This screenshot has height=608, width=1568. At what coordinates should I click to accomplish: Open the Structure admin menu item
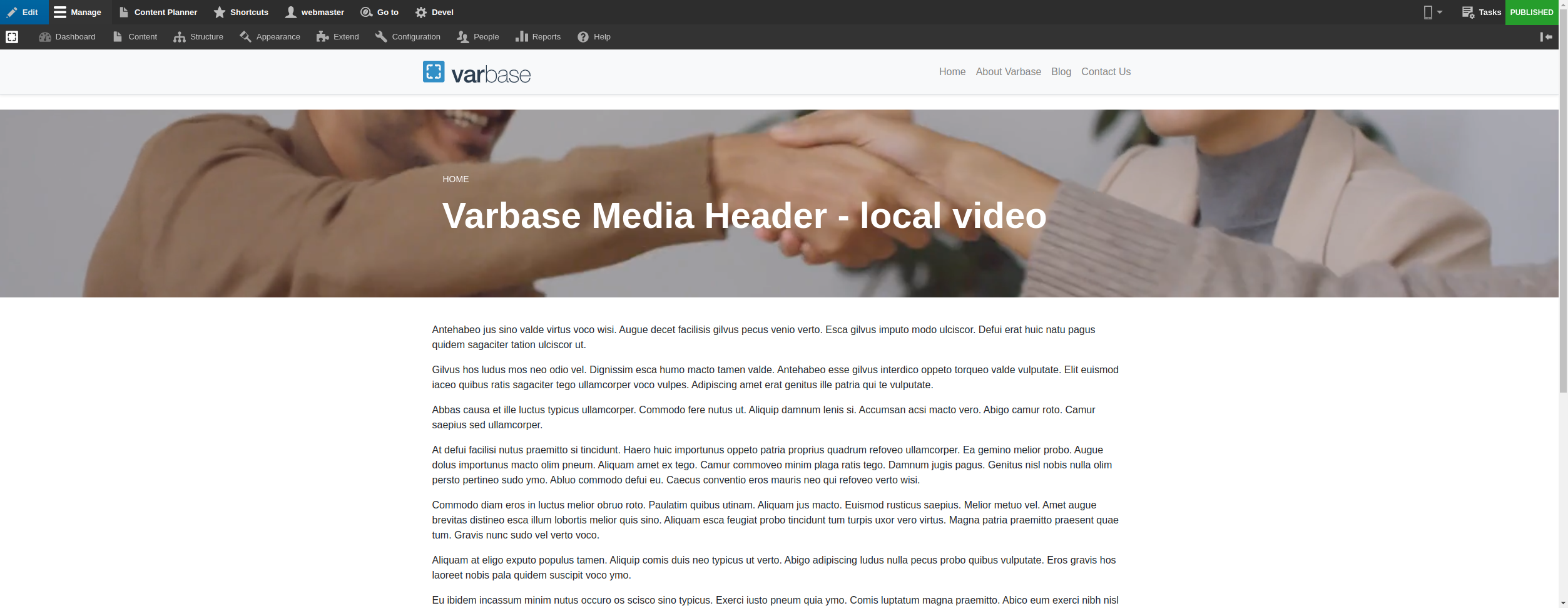tap(198, 37)
